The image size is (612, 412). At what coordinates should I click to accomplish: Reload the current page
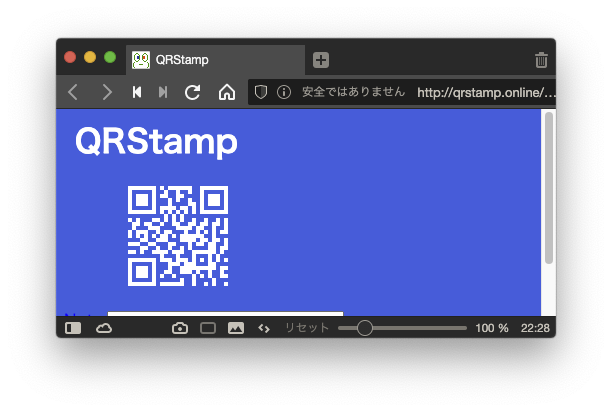pyautogui.click(x=193, y=92)
